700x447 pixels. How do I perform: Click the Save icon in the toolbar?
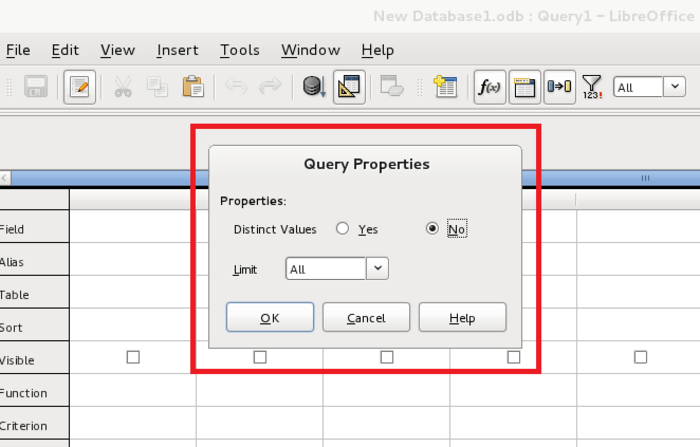point(36,87)
